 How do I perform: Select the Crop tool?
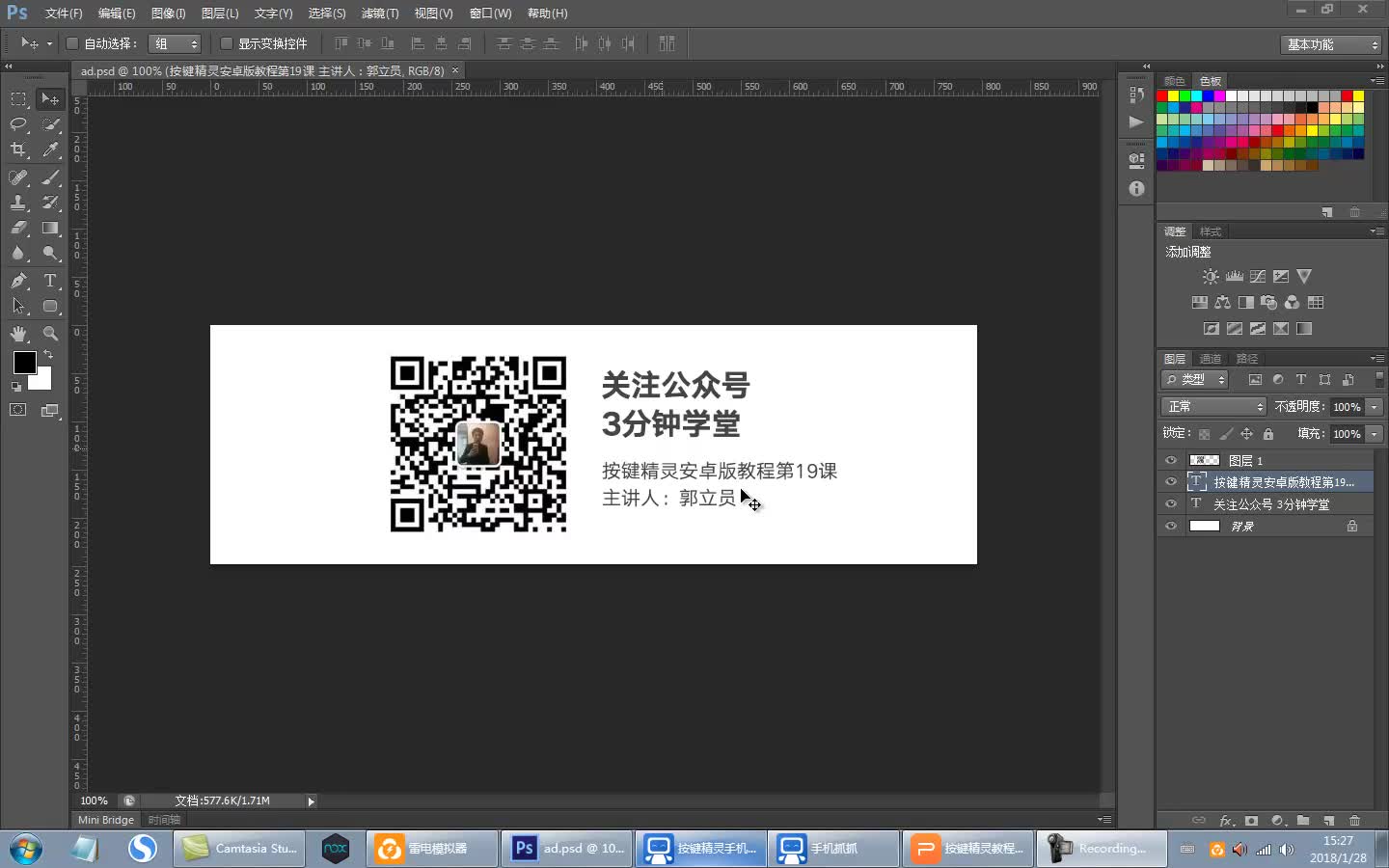(x=18, y=149)
